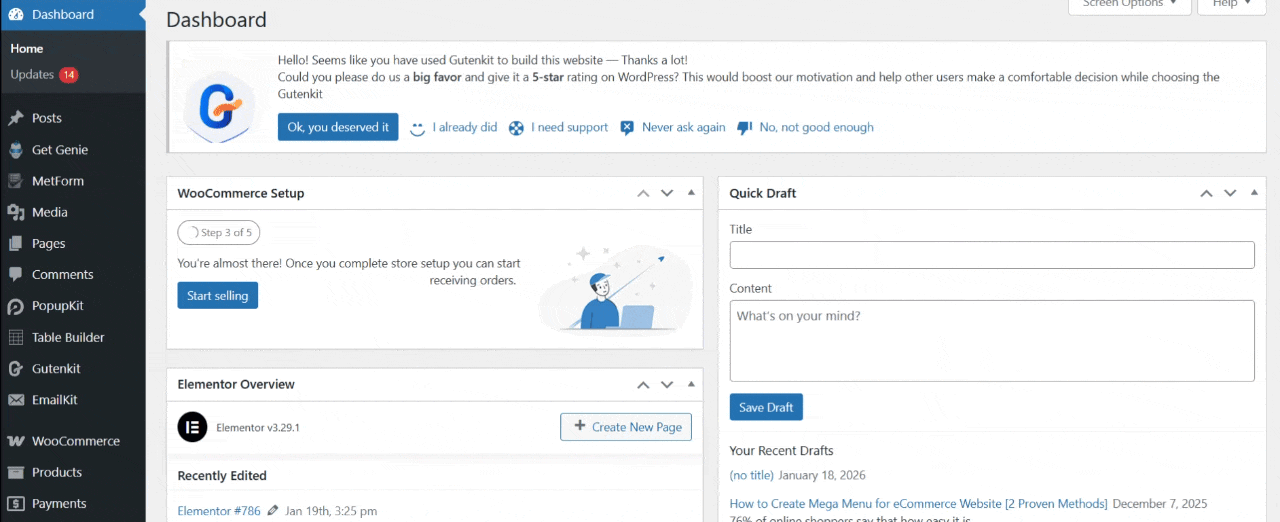Open the Screen Options dropdown

click(x=1130, y=6)
